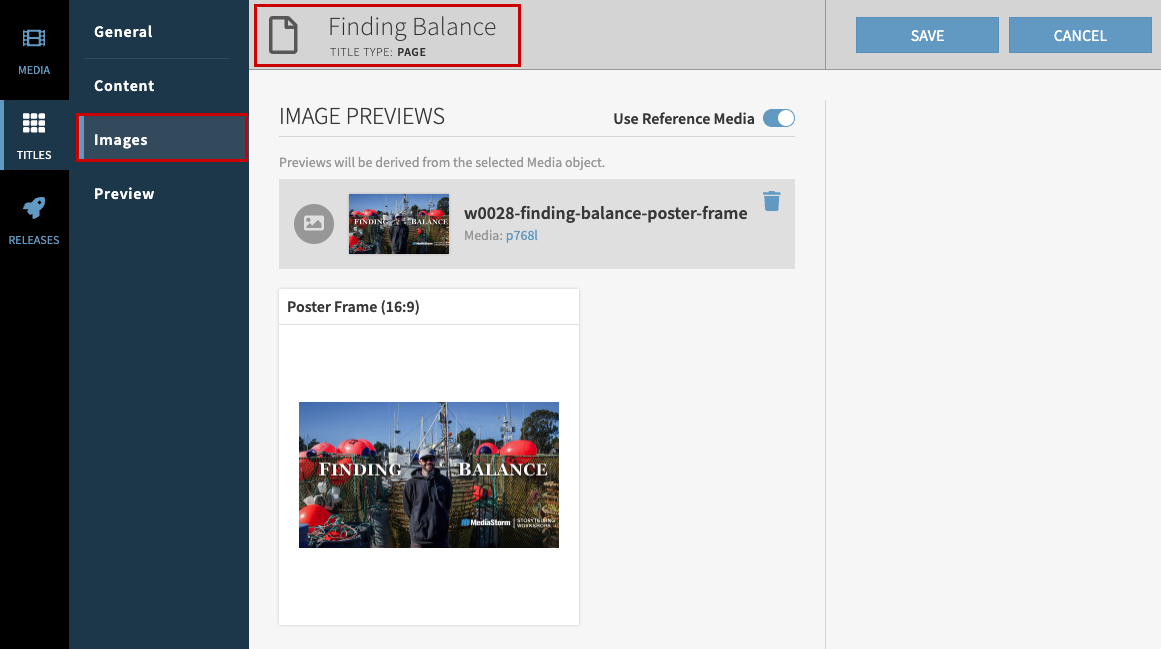Go to Releases via the rocket icon

tap(34, 209)
